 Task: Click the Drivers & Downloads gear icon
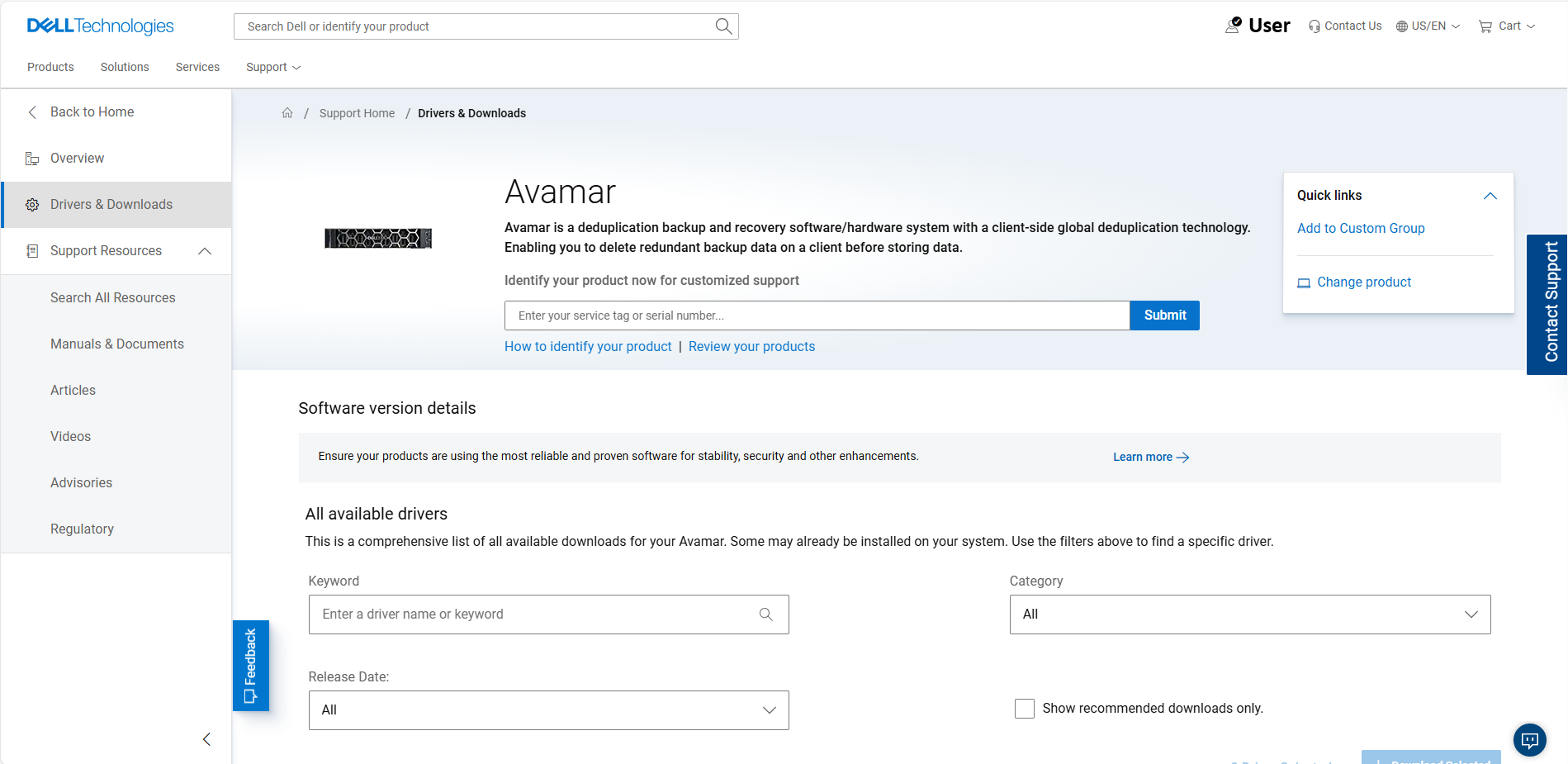coord(31,204)
